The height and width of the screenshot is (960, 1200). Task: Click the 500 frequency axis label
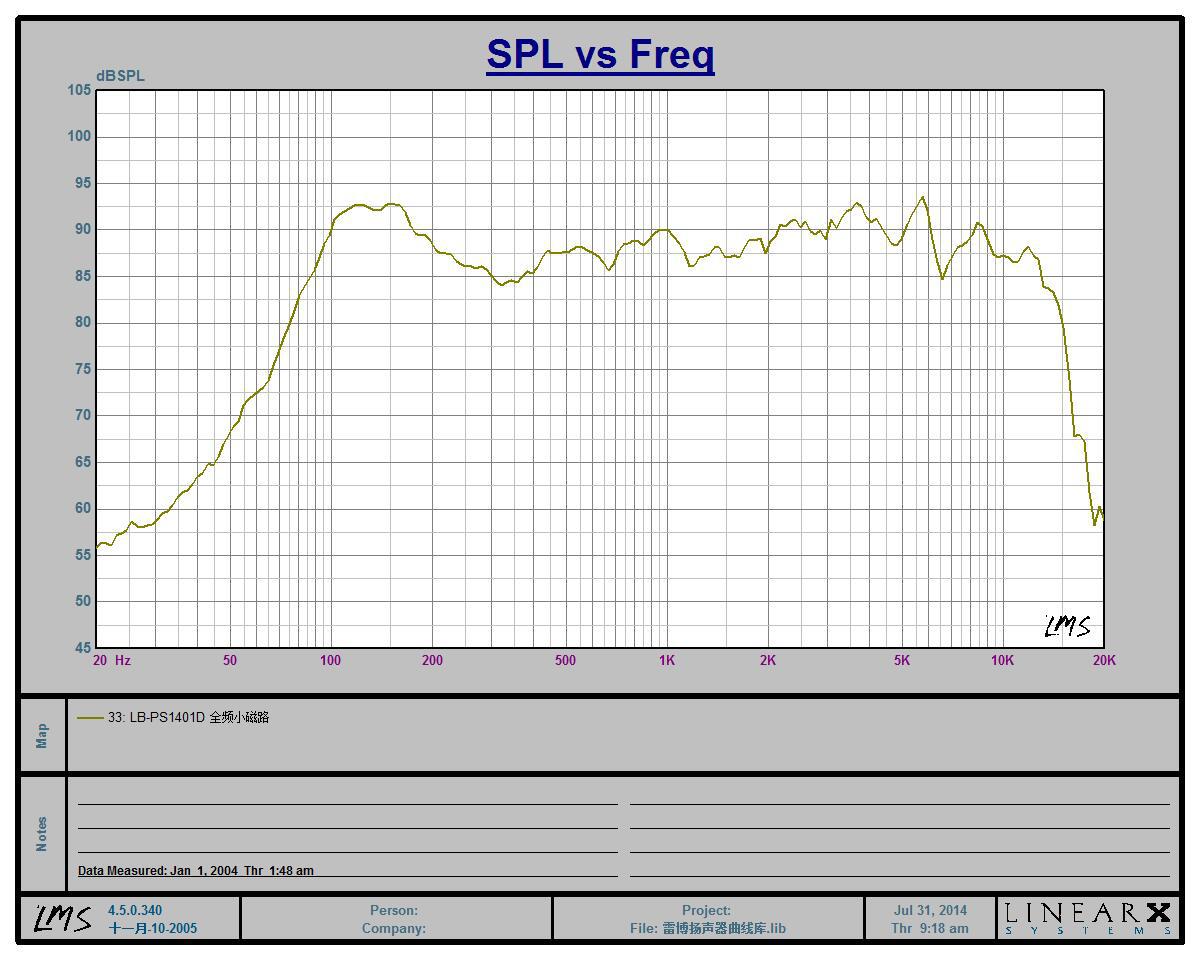(565, 660)
